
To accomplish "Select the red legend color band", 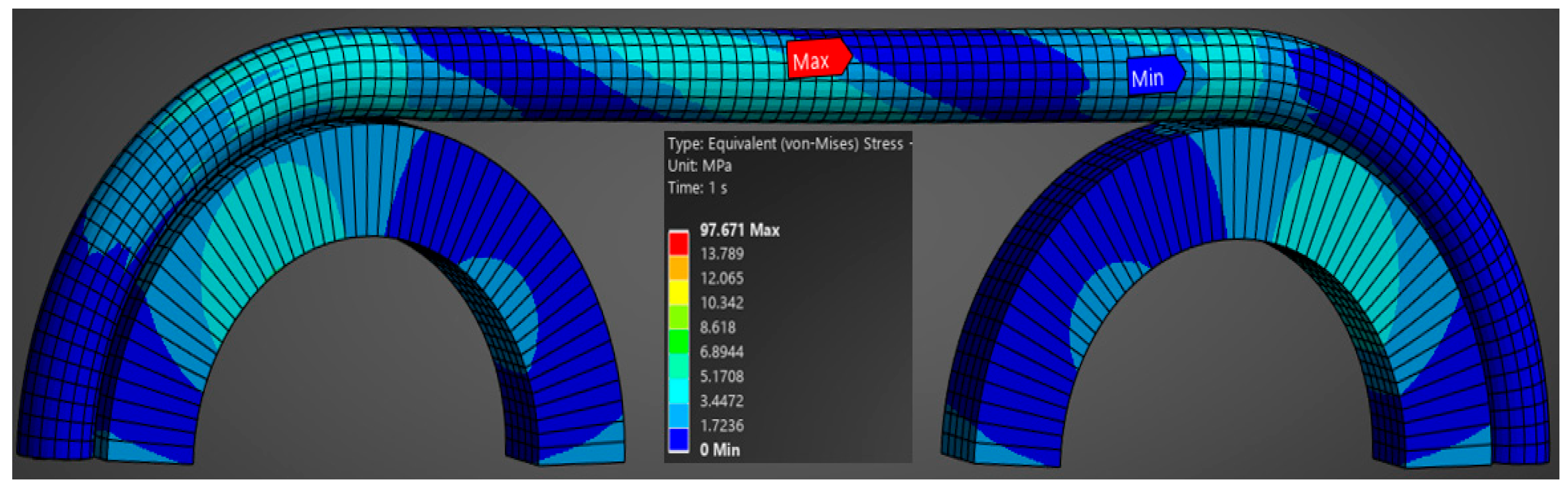I will pos(678,244).
